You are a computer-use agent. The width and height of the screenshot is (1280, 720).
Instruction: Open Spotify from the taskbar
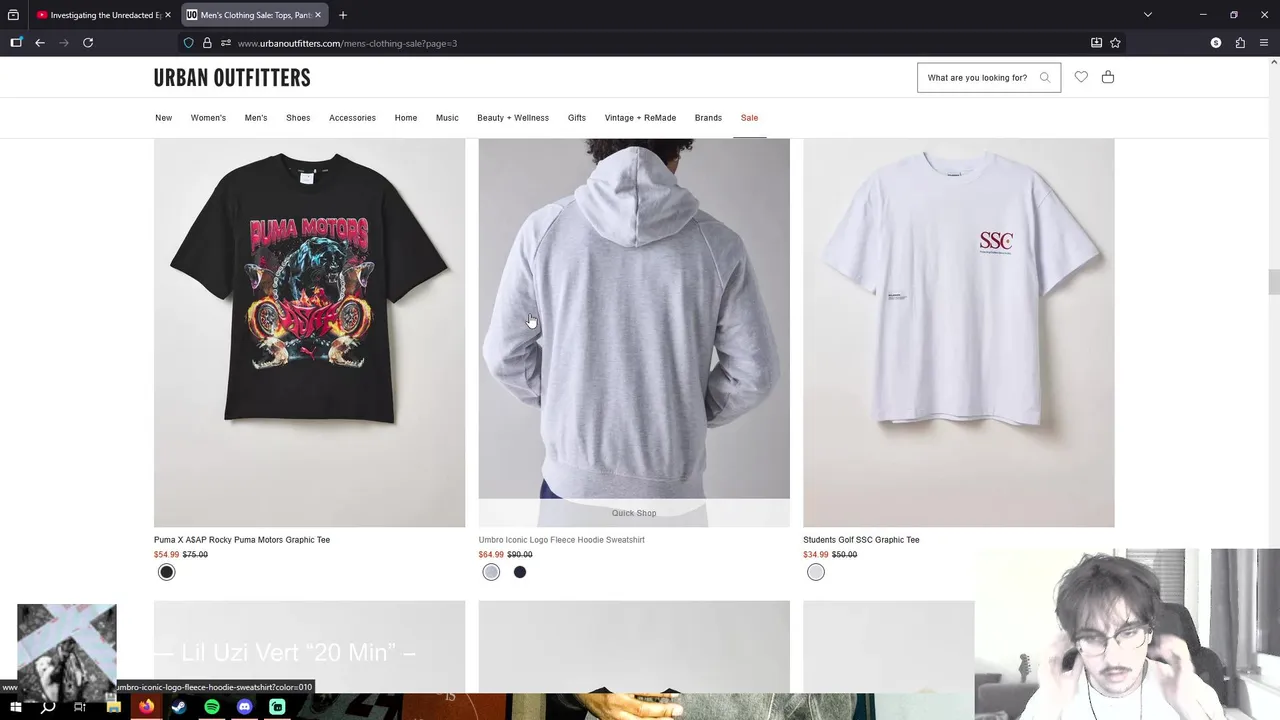(212, 707)
